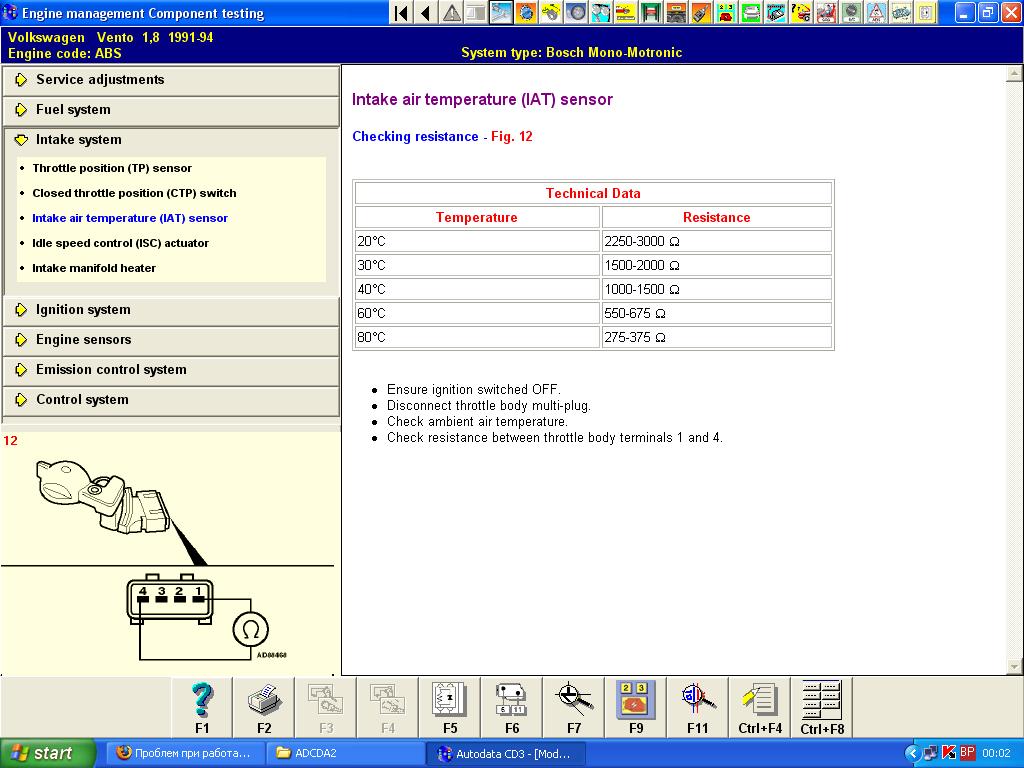Select Intake manifold heater entry

tap(94, 268)
